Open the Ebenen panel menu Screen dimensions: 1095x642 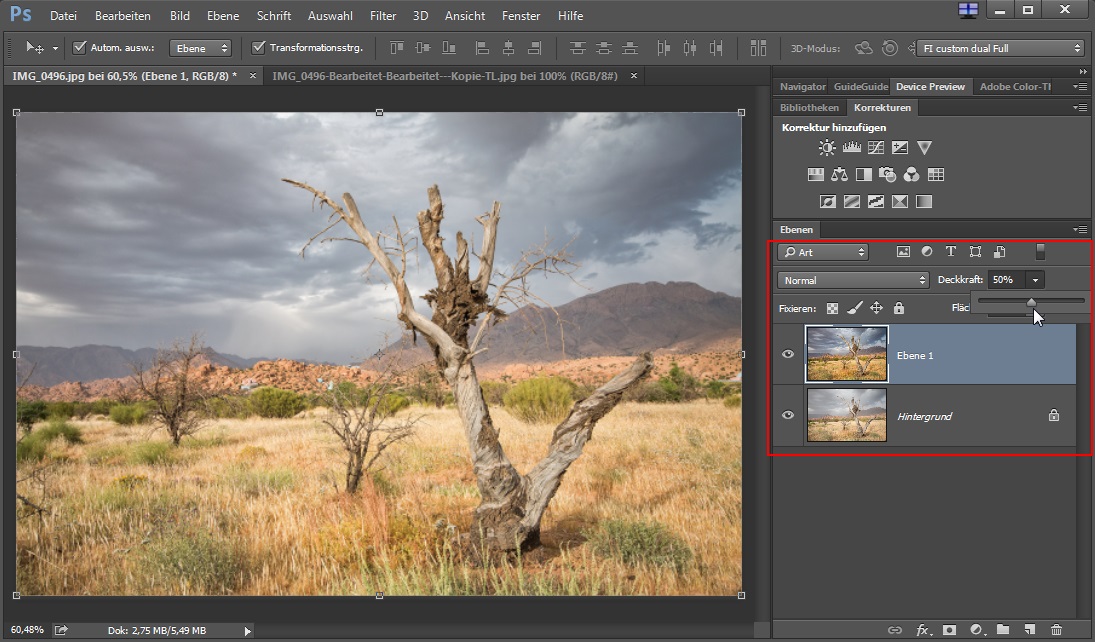pos(1080,229)
